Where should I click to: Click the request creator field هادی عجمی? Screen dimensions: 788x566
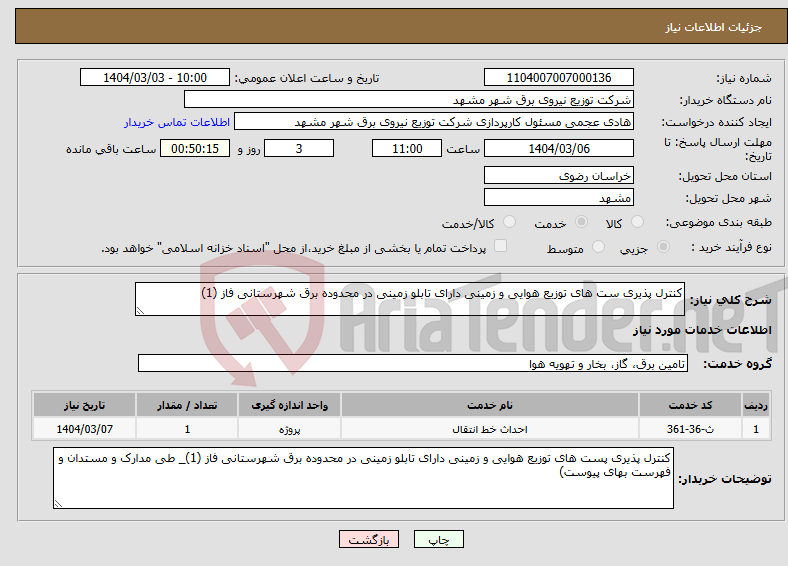click(x=434, y=122)
